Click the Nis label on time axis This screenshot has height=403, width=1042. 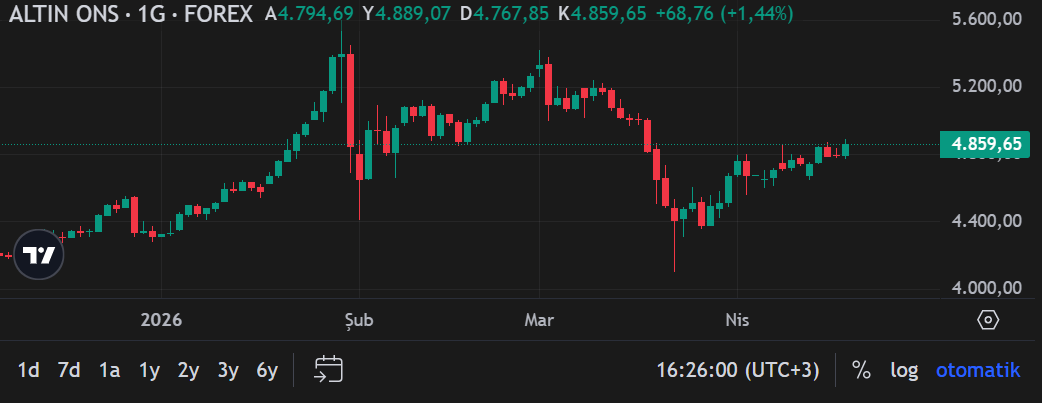(x=735, y=321)
